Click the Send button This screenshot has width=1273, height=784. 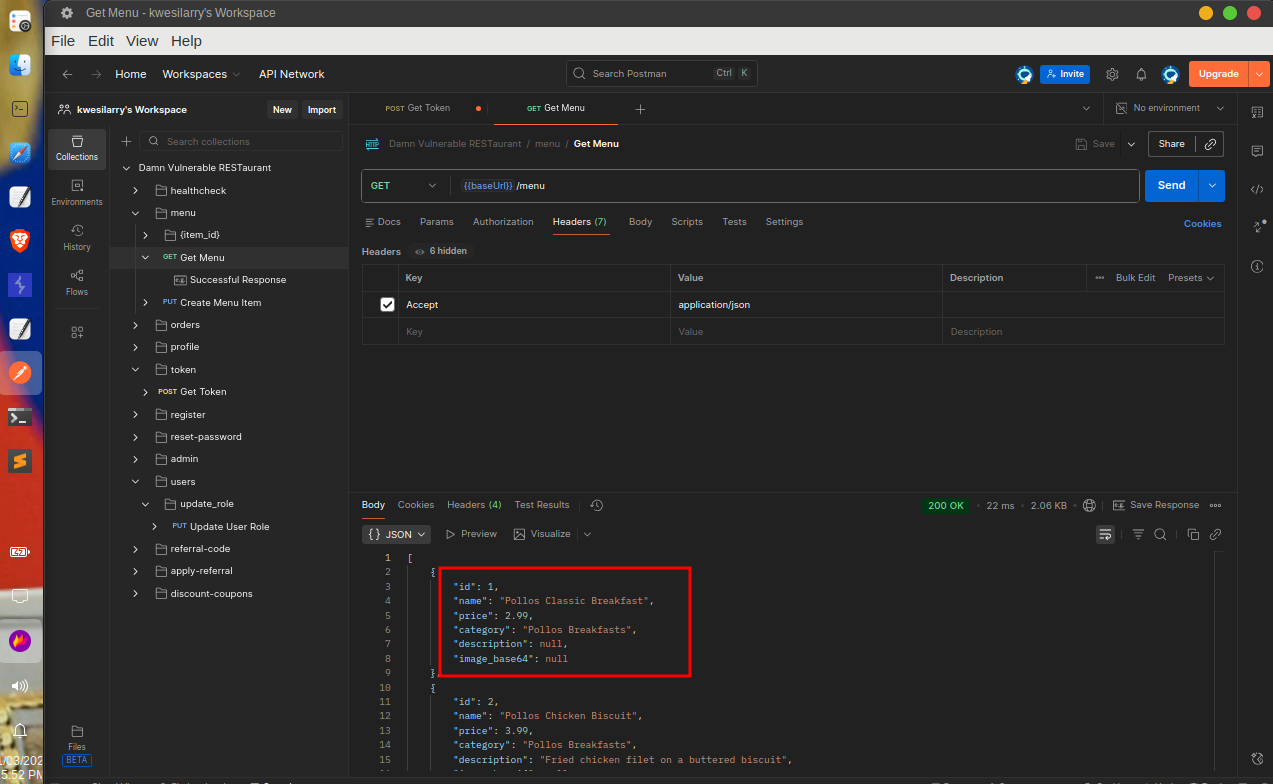(x=1171, y=186)
